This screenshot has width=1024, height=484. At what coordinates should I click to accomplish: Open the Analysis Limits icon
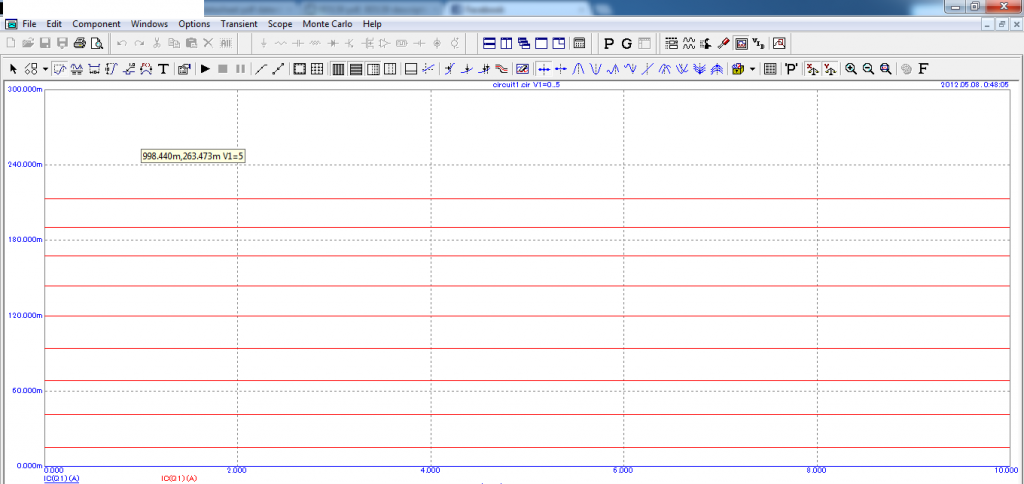click(671, 44)
